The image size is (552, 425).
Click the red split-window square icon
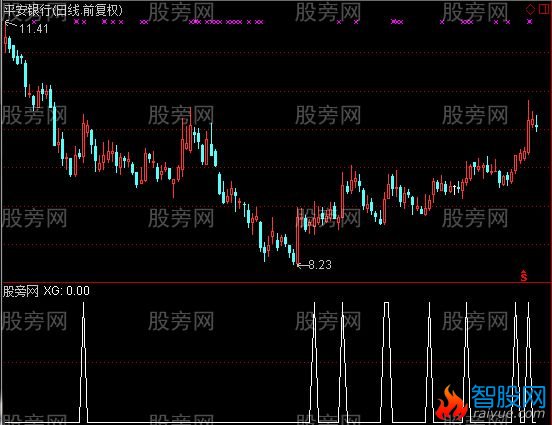[x=544, y=10]
